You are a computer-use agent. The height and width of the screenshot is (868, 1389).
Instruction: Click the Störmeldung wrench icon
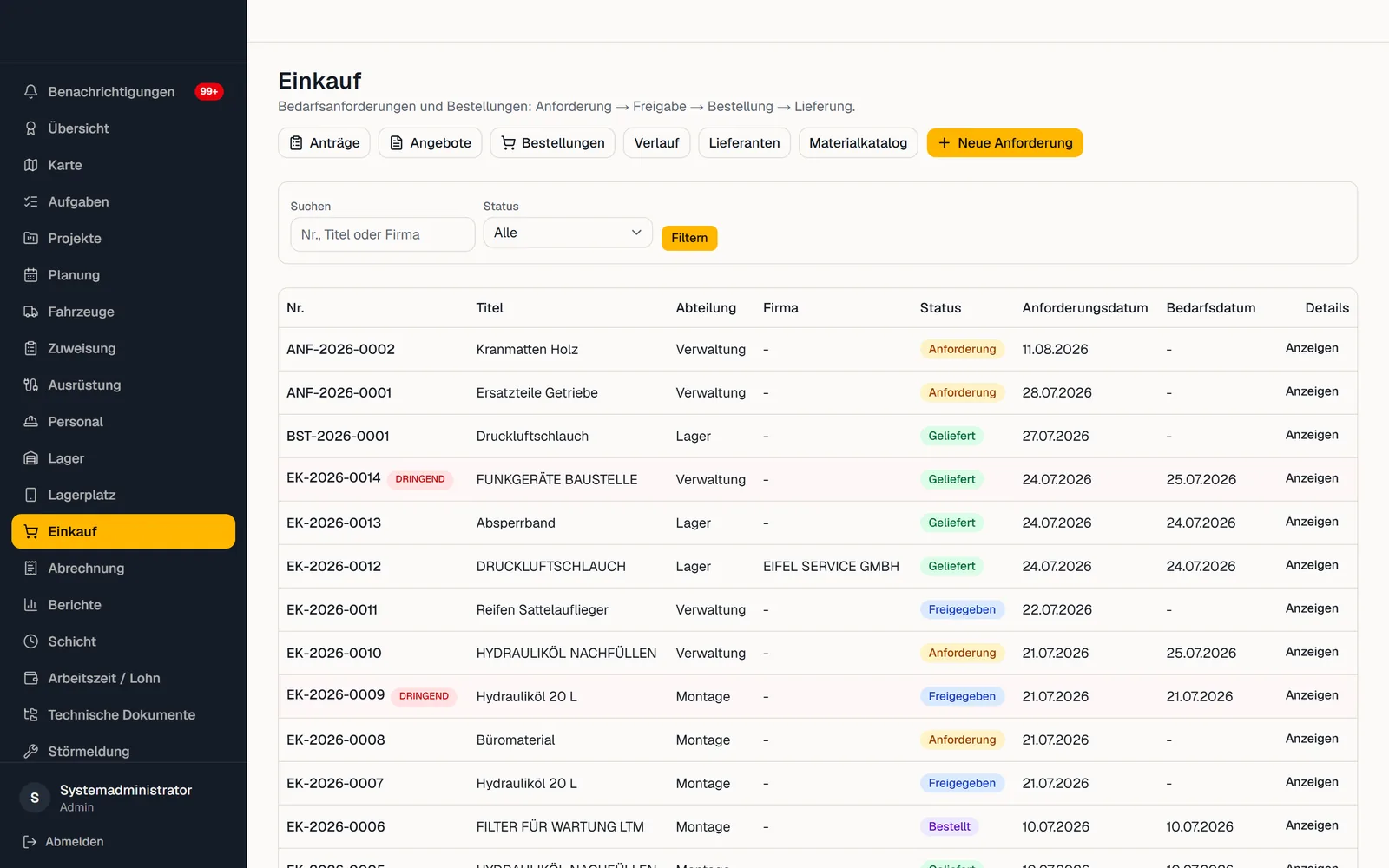(x=31, y=752)
